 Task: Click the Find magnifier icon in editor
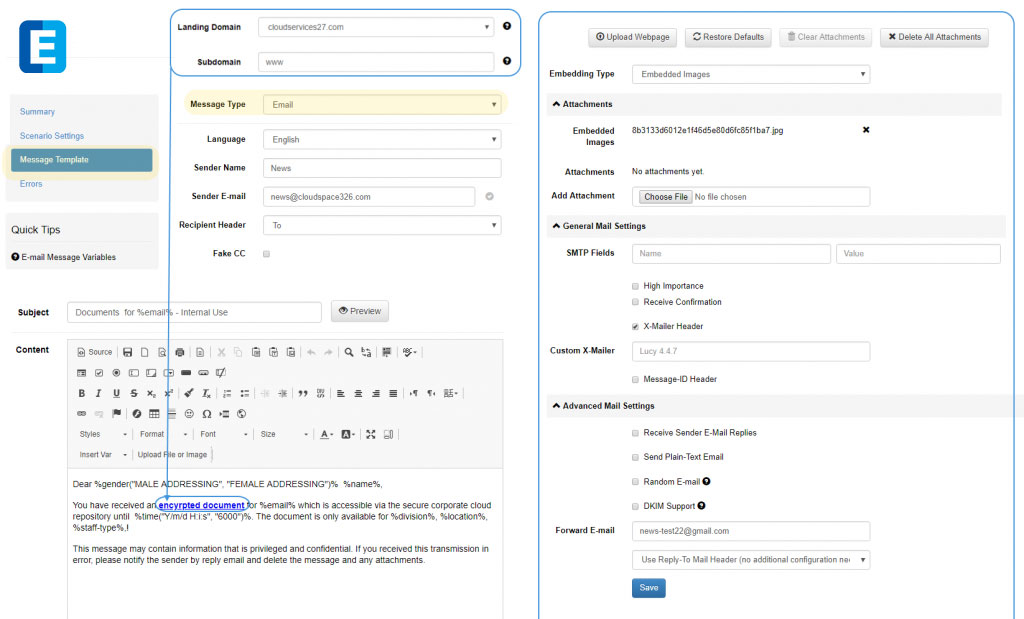click(348, 352)
